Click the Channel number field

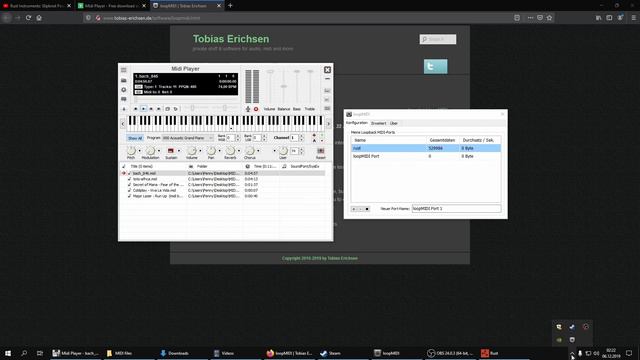coord(294,138)
